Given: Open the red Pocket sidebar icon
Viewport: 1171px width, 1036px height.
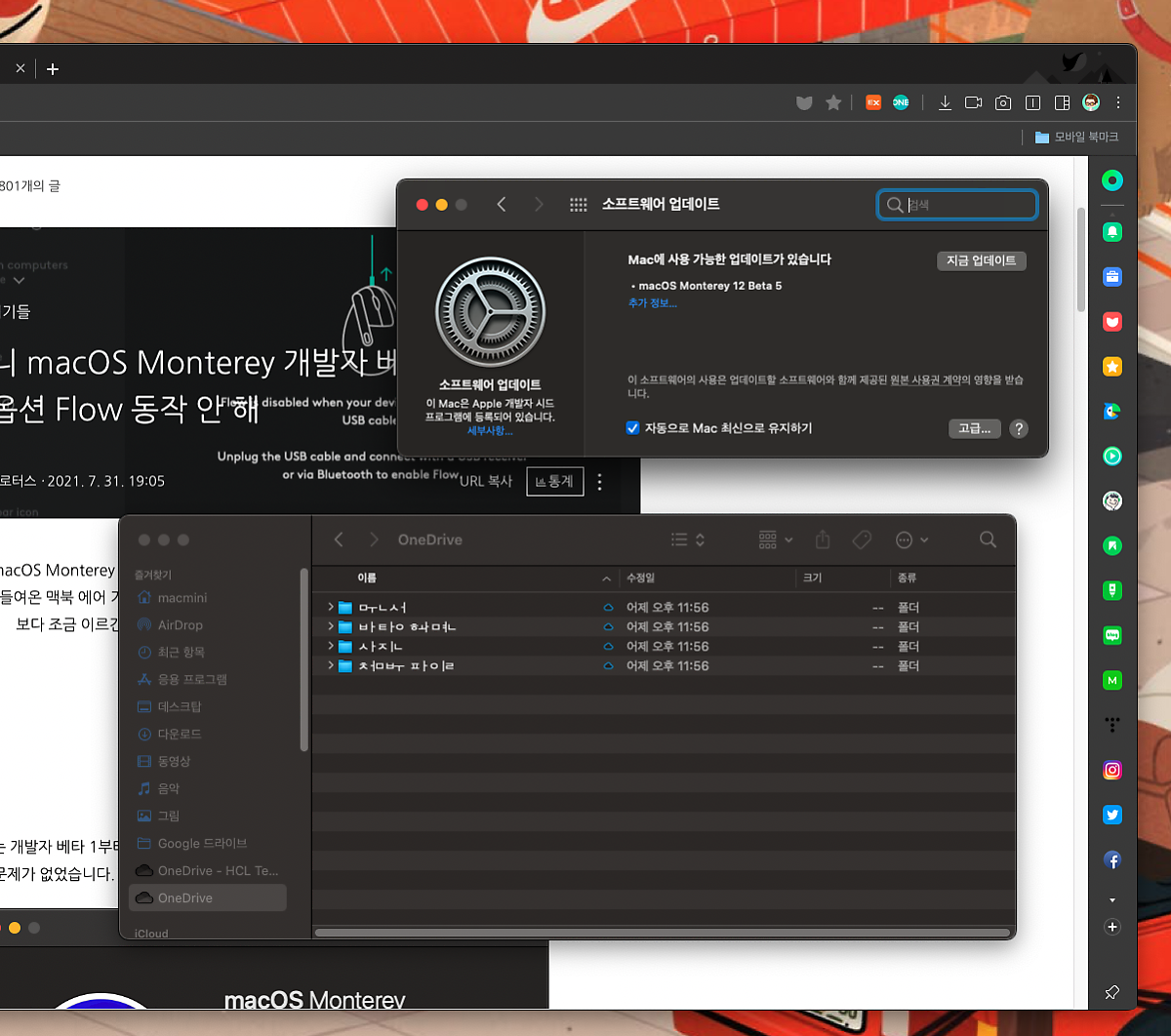Looking at the screenshot, I should click(x=1112, y=322).
